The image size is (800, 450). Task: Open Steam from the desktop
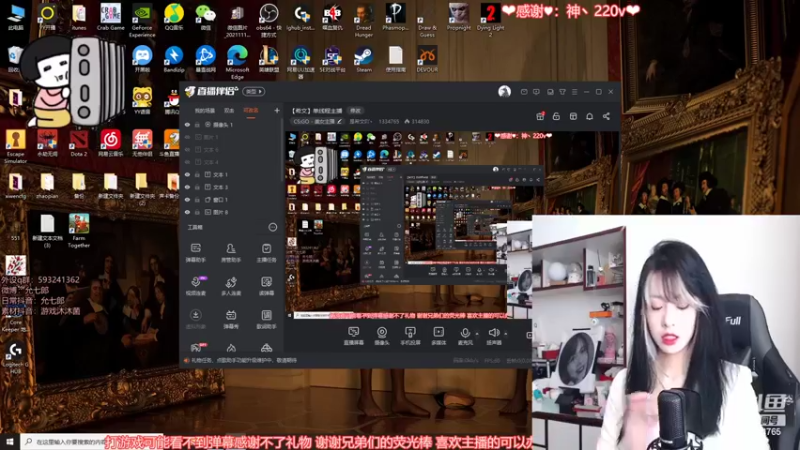(x=364, y=60)
